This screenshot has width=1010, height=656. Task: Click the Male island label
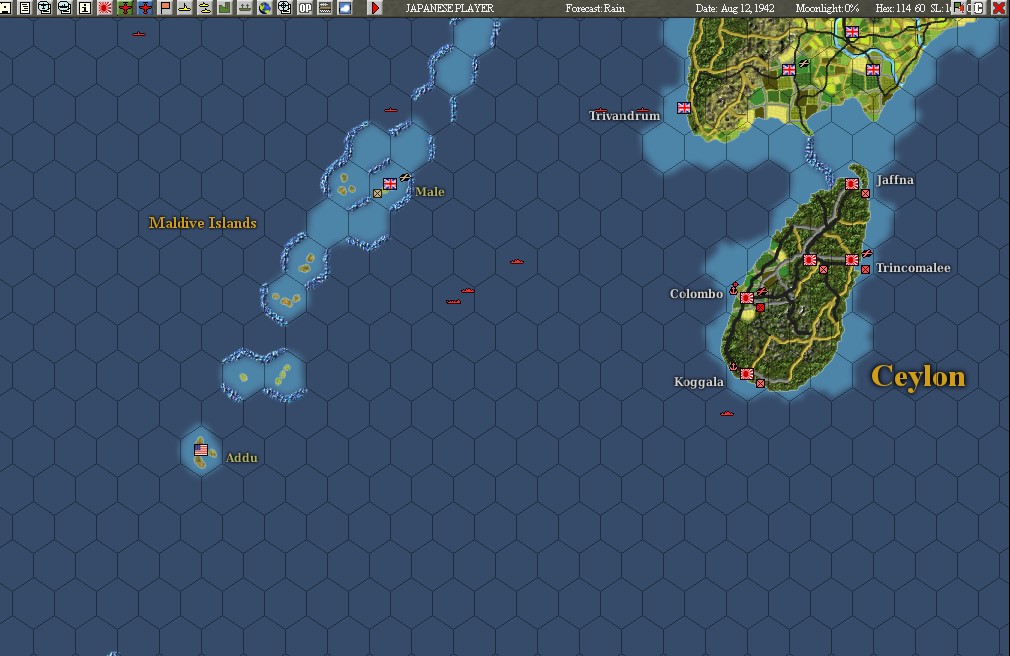click(x=430, y=191)
